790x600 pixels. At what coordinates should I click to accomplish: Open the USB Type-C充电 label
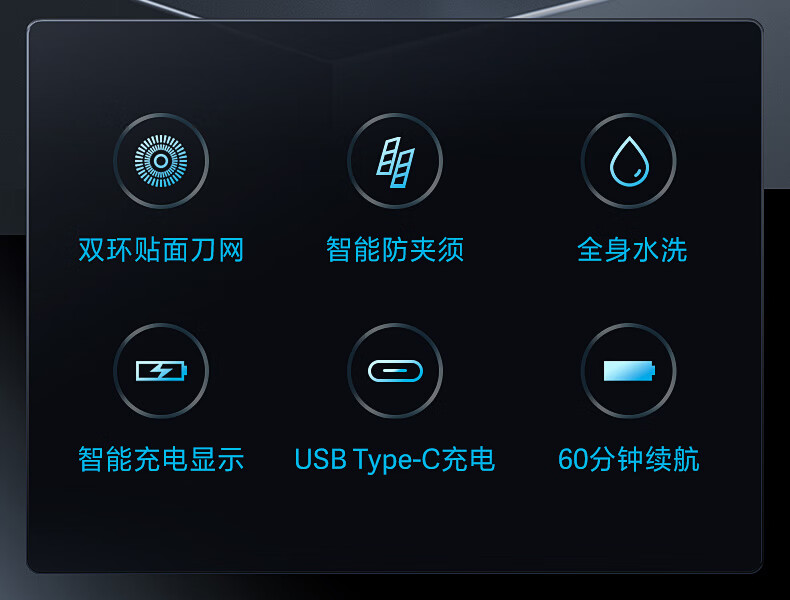(x=394, y=459)
